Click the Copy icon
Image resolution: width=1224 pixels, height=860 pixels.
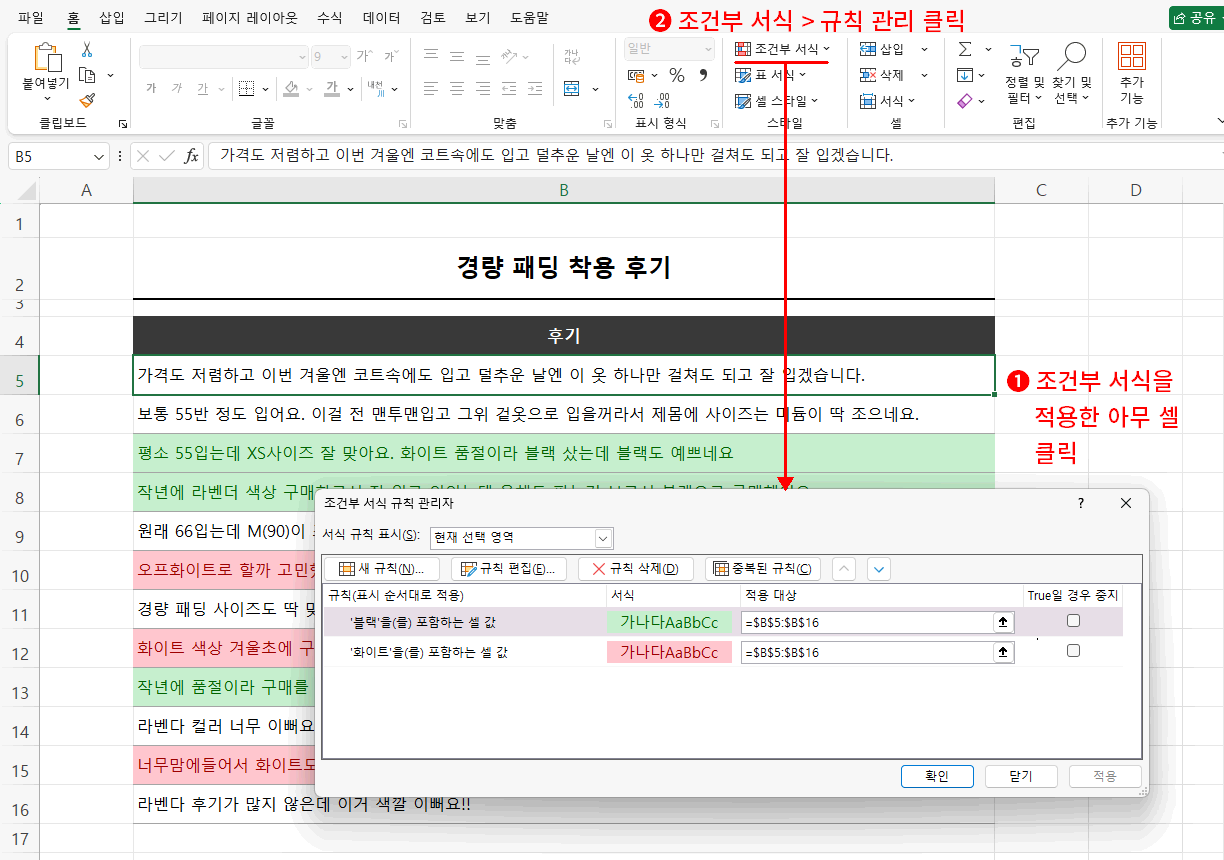87,75
